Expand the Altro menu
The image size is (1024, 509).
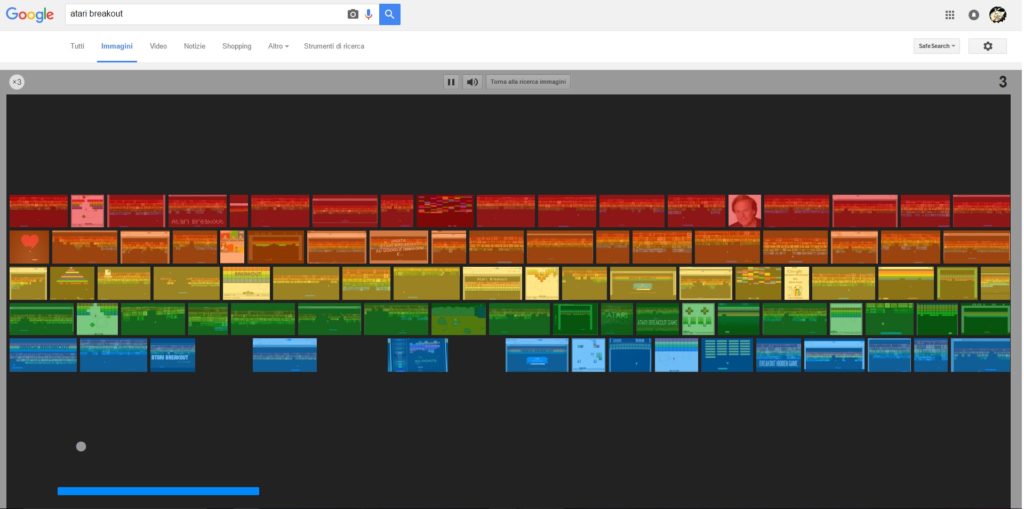coord(278,46)
